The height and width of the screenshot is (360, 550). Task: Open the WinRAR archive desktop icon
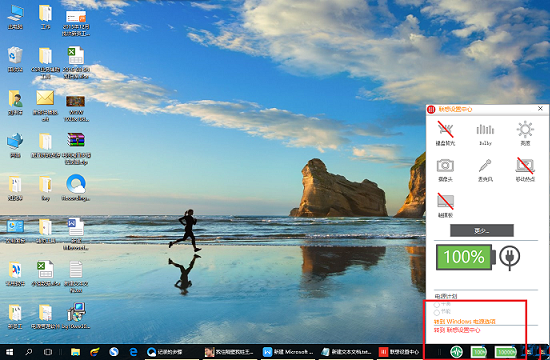point(76,149)
